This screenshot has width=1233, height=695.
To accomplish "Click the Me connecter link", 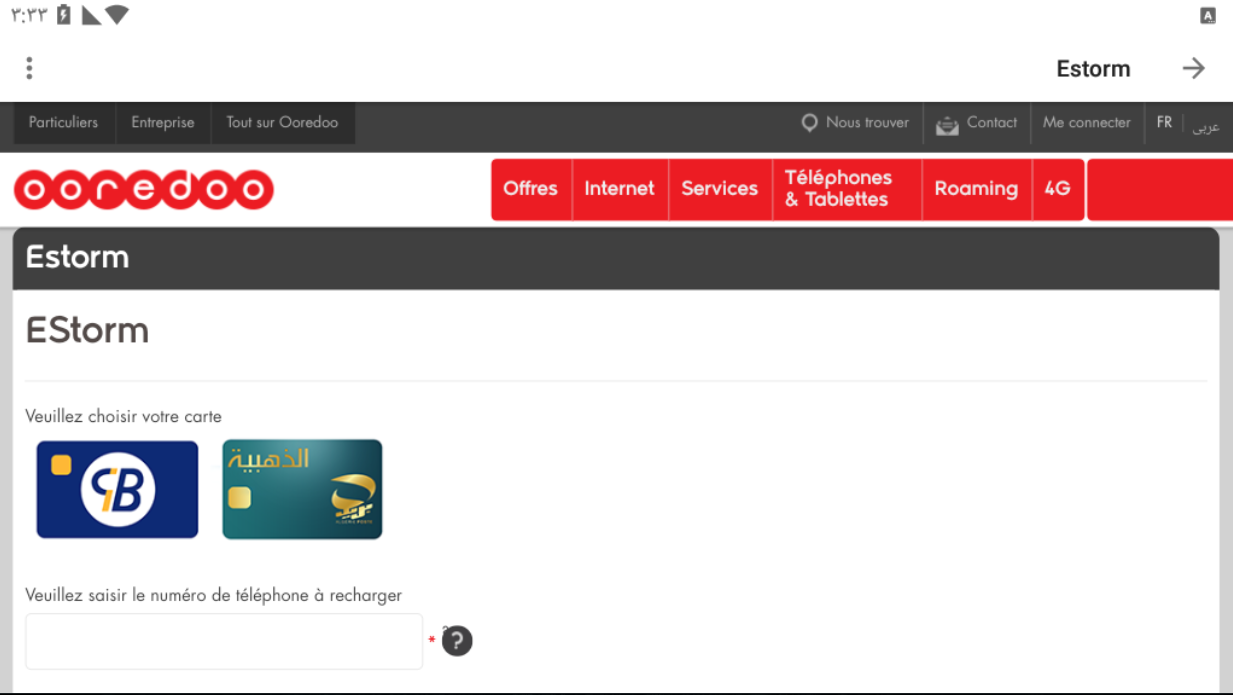I will click(x=1087, y=123).
